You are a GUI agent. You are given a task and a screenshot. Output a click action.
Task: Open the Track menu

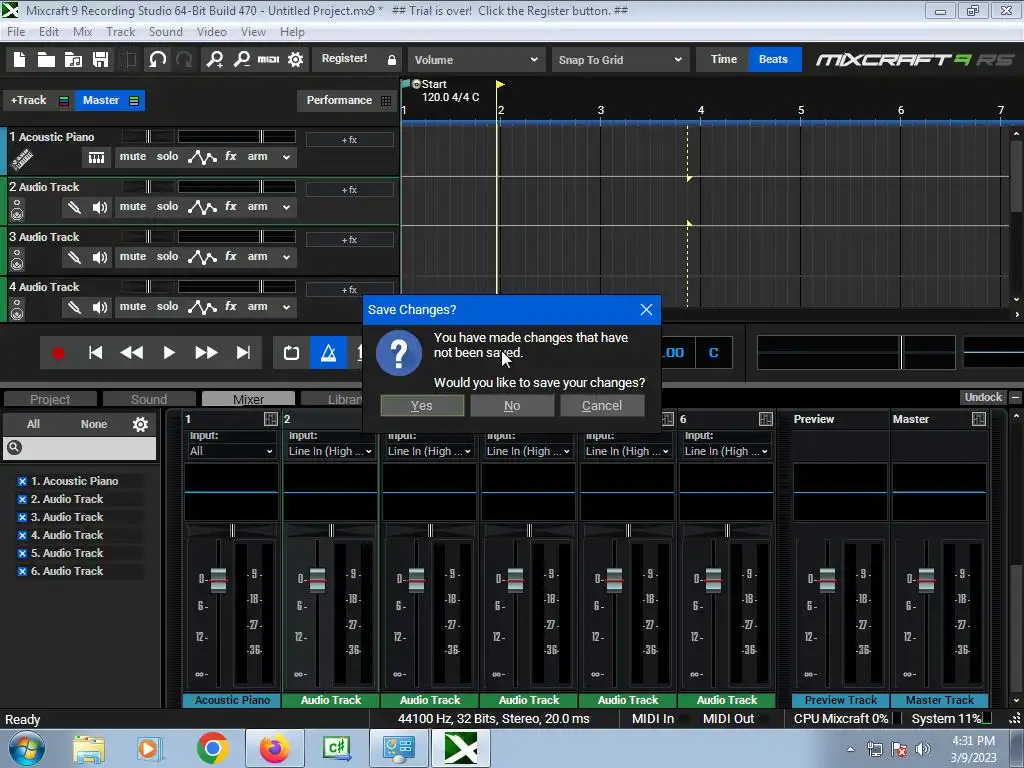[x=120, y=32]
